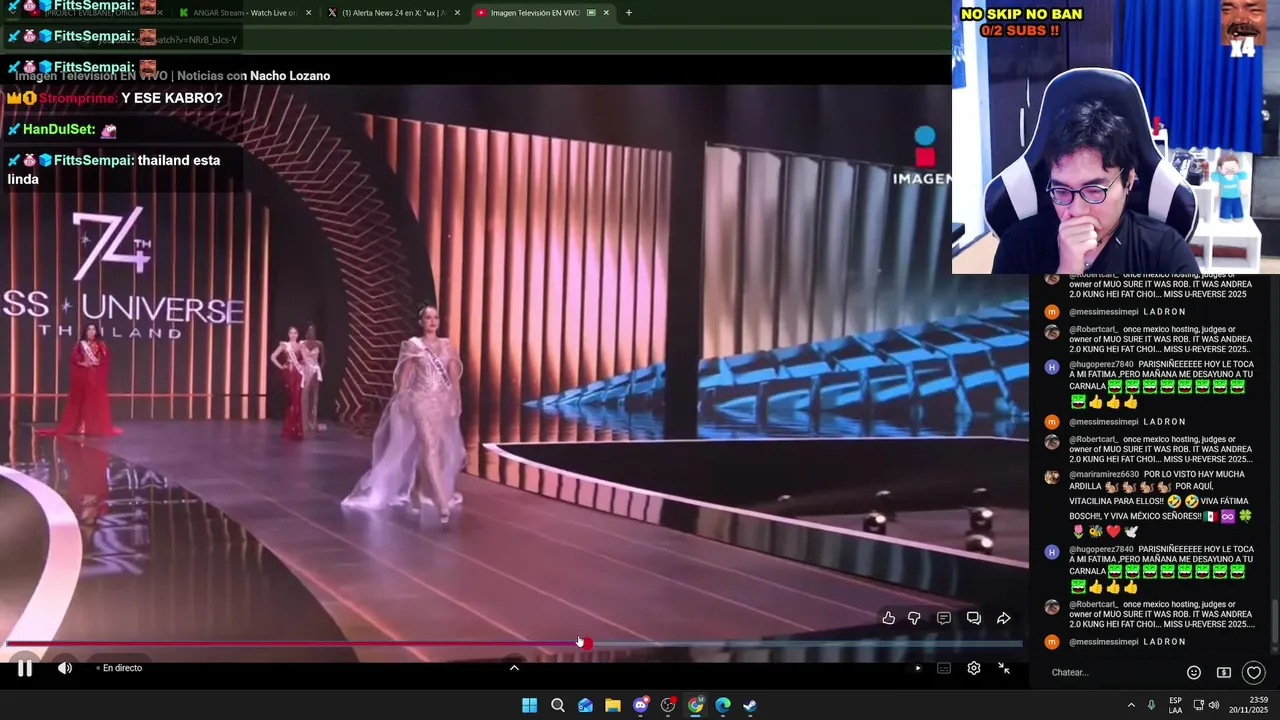The image size is (1280, 720).
Task: Switch to the Alerta News 24 X tab
Action: tap(394, 13)
